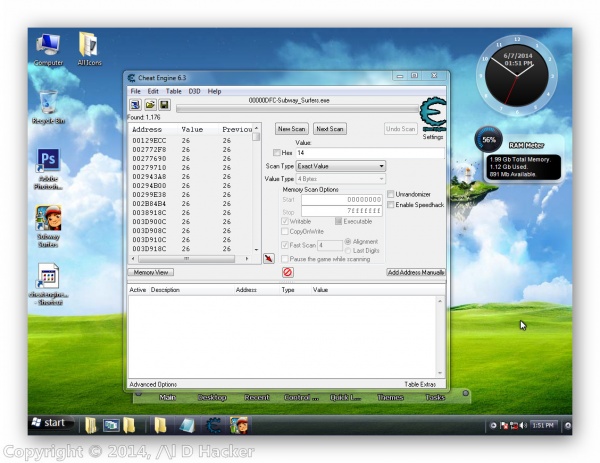Open the Table menu

[173, 91]
